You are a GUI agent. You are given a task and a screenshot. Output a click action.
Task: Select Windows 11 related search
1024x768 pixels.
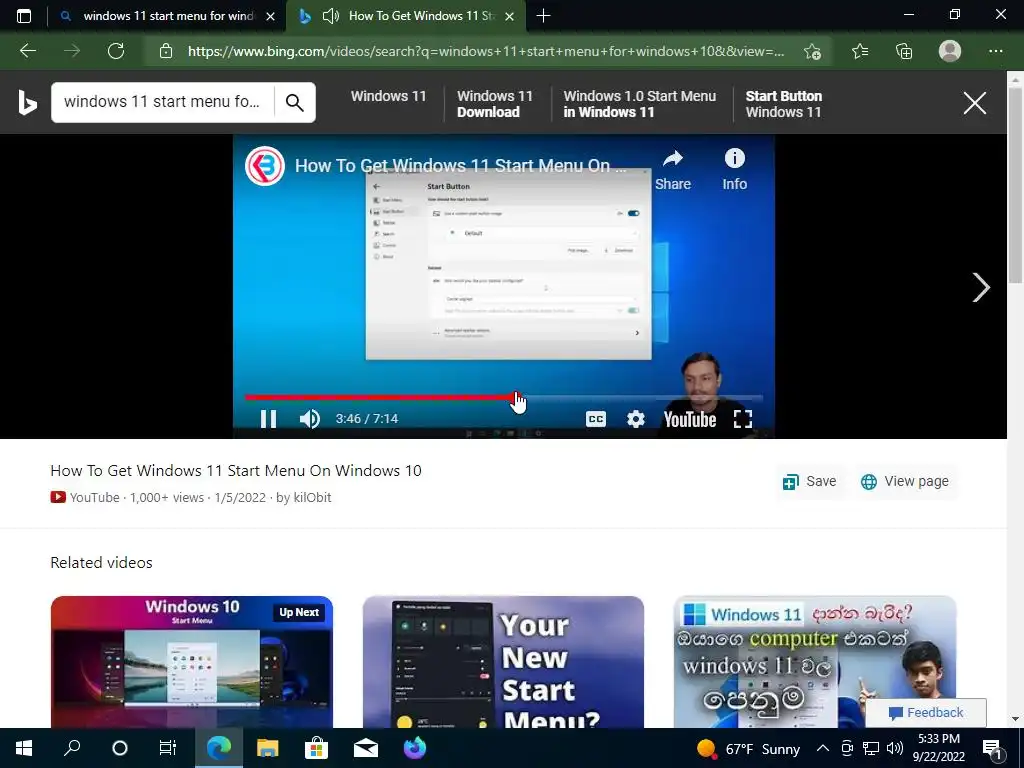coord(389,96)
